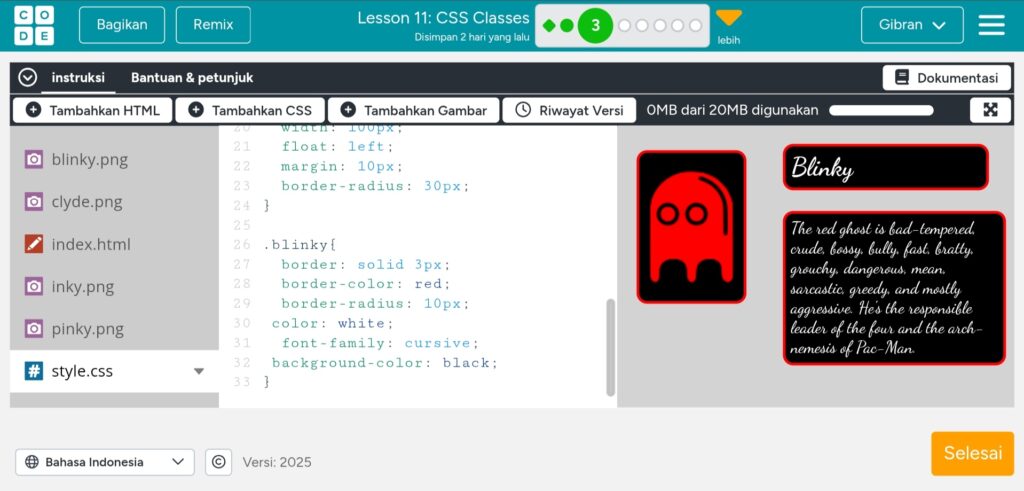This screenshot has height=491, width=1024.
Task: Click Tambahkan HTML button
Action: coord(92,110)
